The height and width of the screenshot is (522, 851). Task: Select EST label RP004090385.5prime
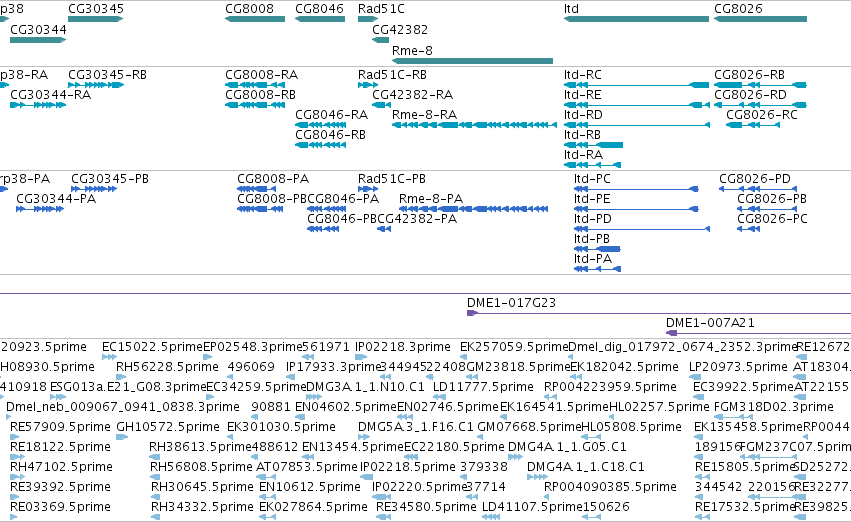(x=611, y=487)
